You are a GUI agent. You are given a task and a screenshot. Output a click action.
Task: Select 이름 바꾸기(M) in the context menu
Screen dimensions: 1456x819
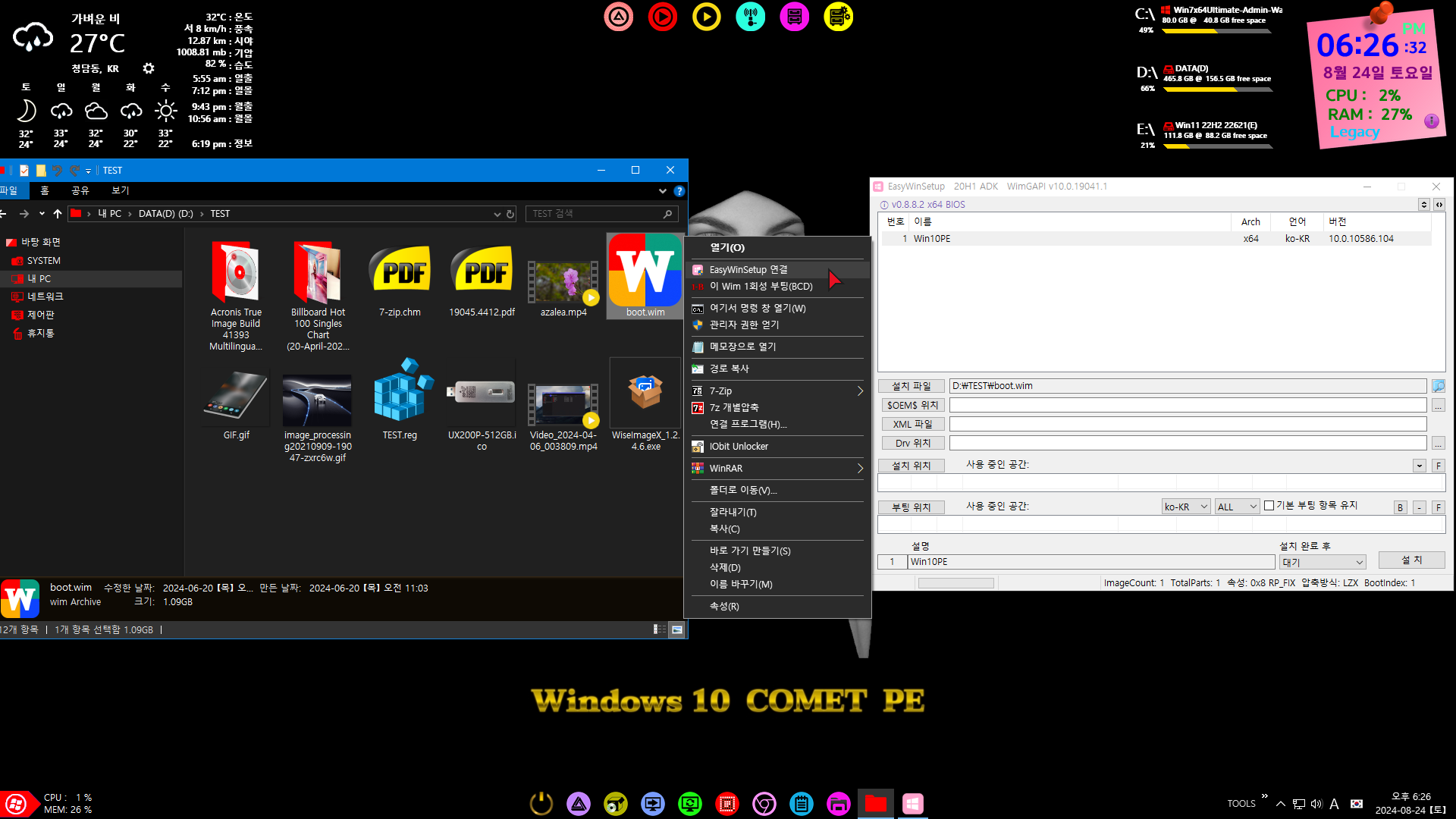click(777, 584)
